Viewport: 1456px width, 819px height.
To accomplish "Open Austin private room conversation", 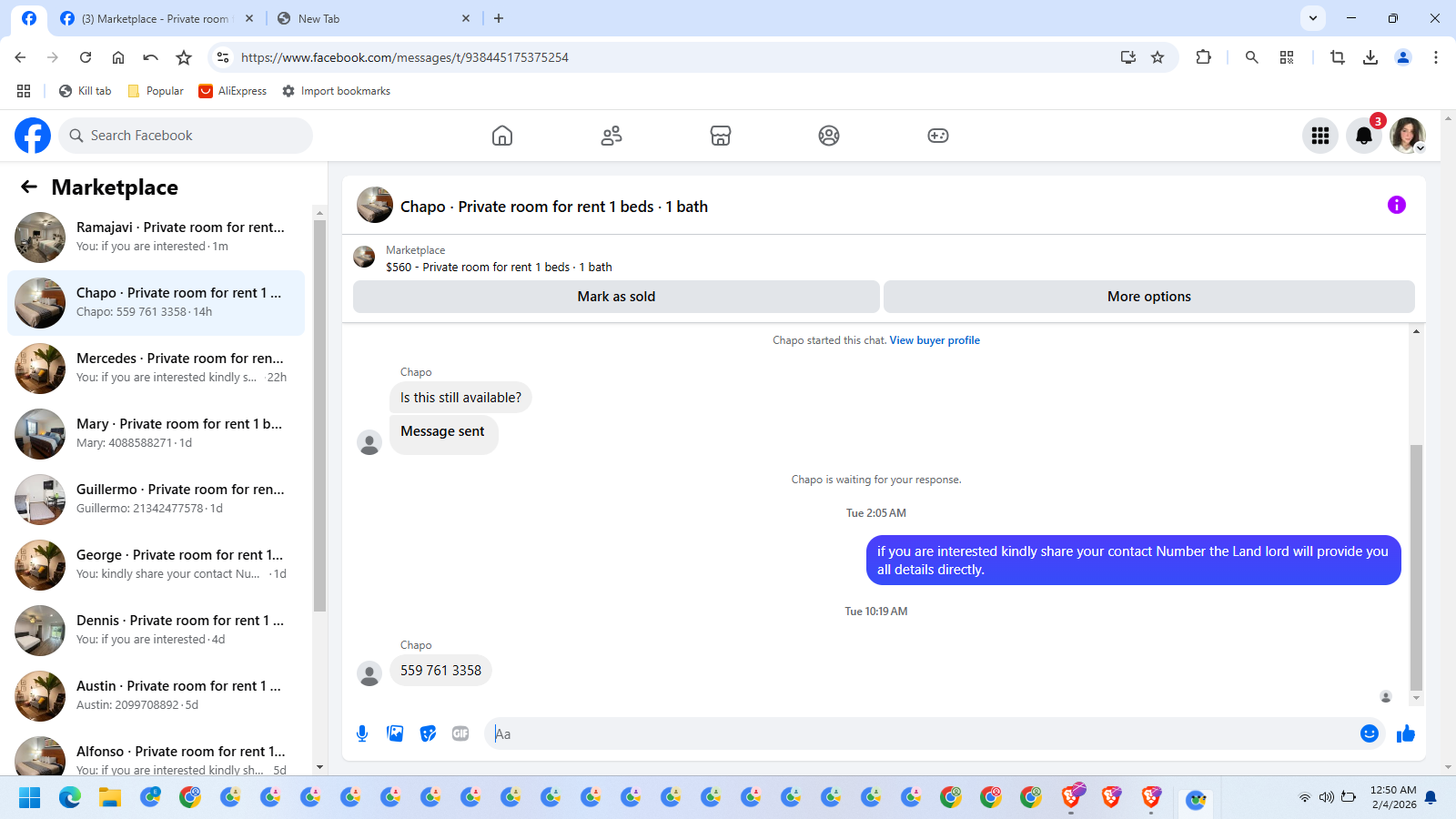I will click(156, 696).
